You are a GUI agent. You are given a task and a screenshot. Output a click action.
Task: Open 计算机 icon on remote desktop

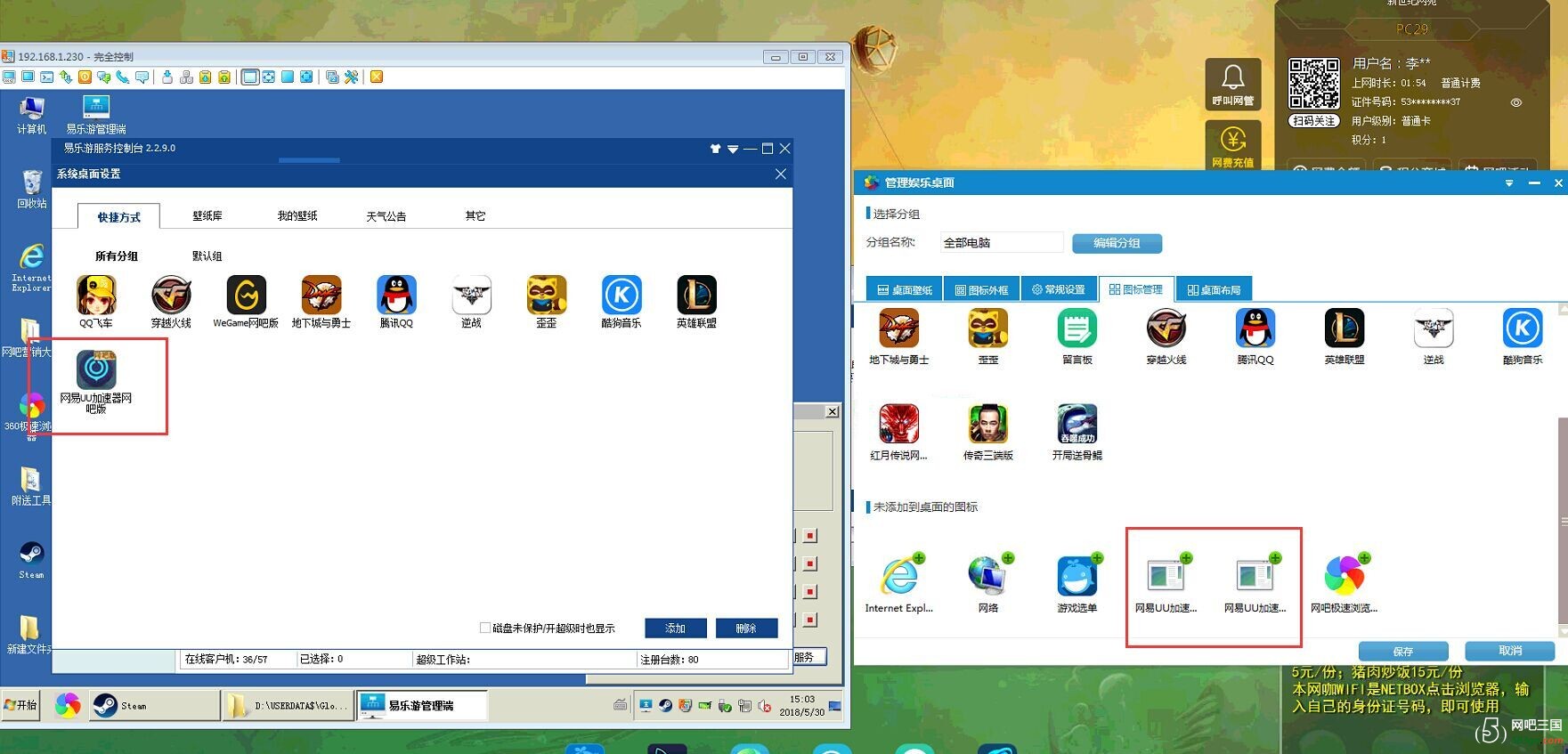point(32,109)
